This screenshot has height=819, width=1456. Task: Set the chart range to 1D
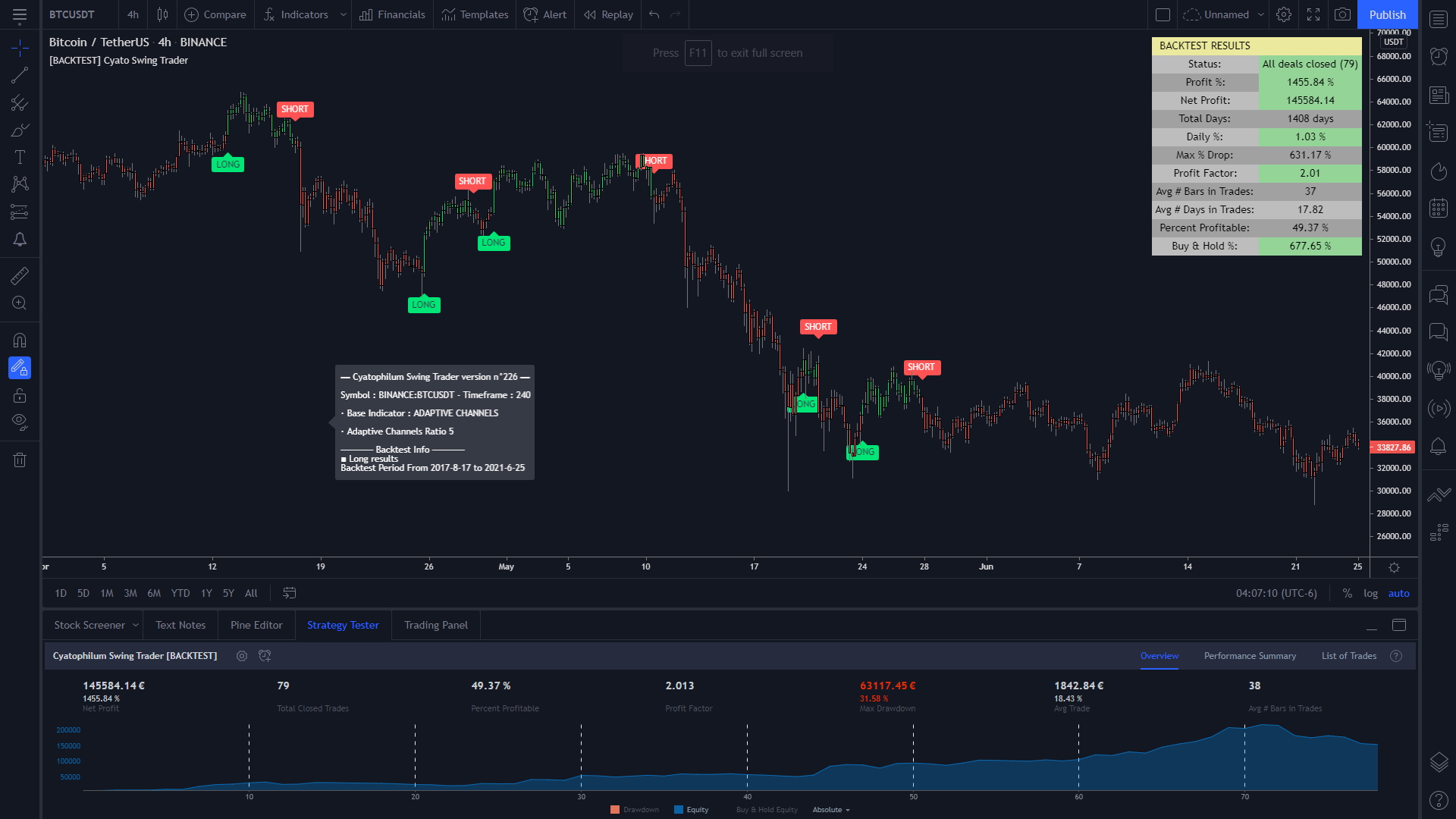click(61, 593)
